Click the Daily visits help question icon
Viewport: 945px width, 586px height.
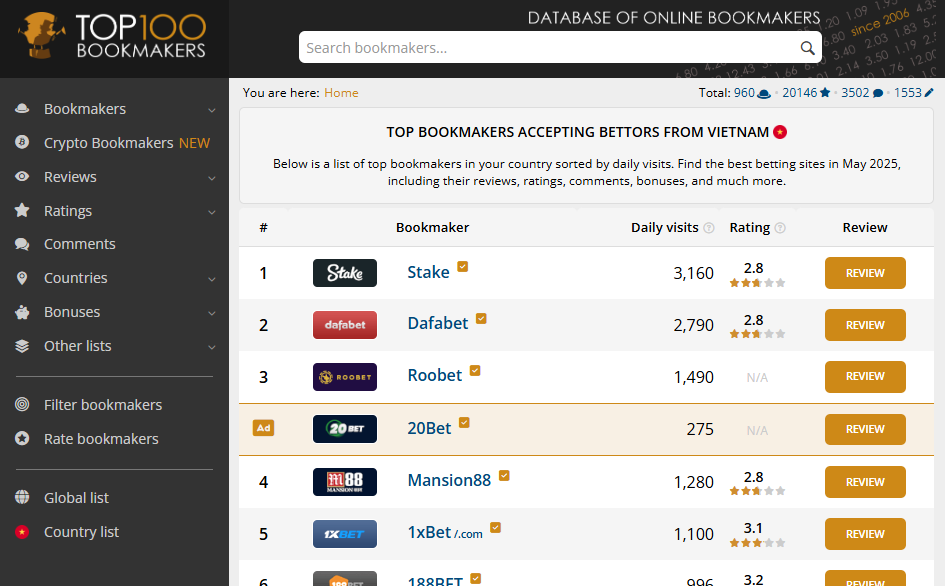[709, 228]
